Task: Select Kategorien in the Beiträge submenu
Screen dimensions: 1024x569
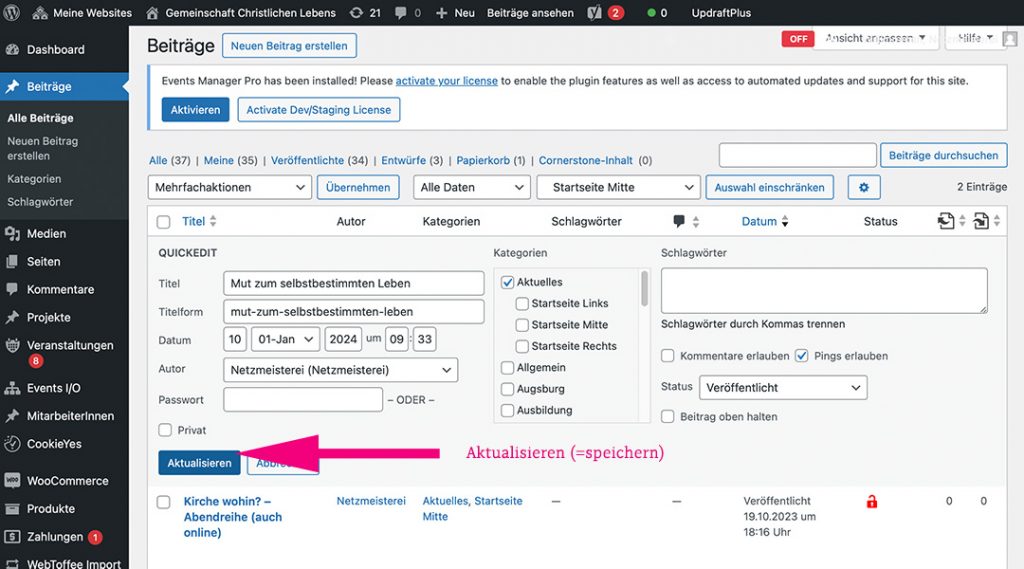Action: pyautogui.click(x=34, y=179)
